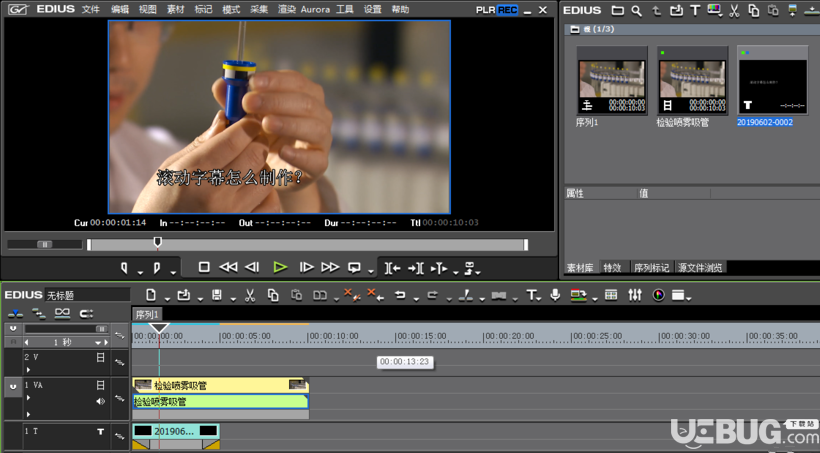
Task: Switch to PLR player mode
Action: [485, 10]
